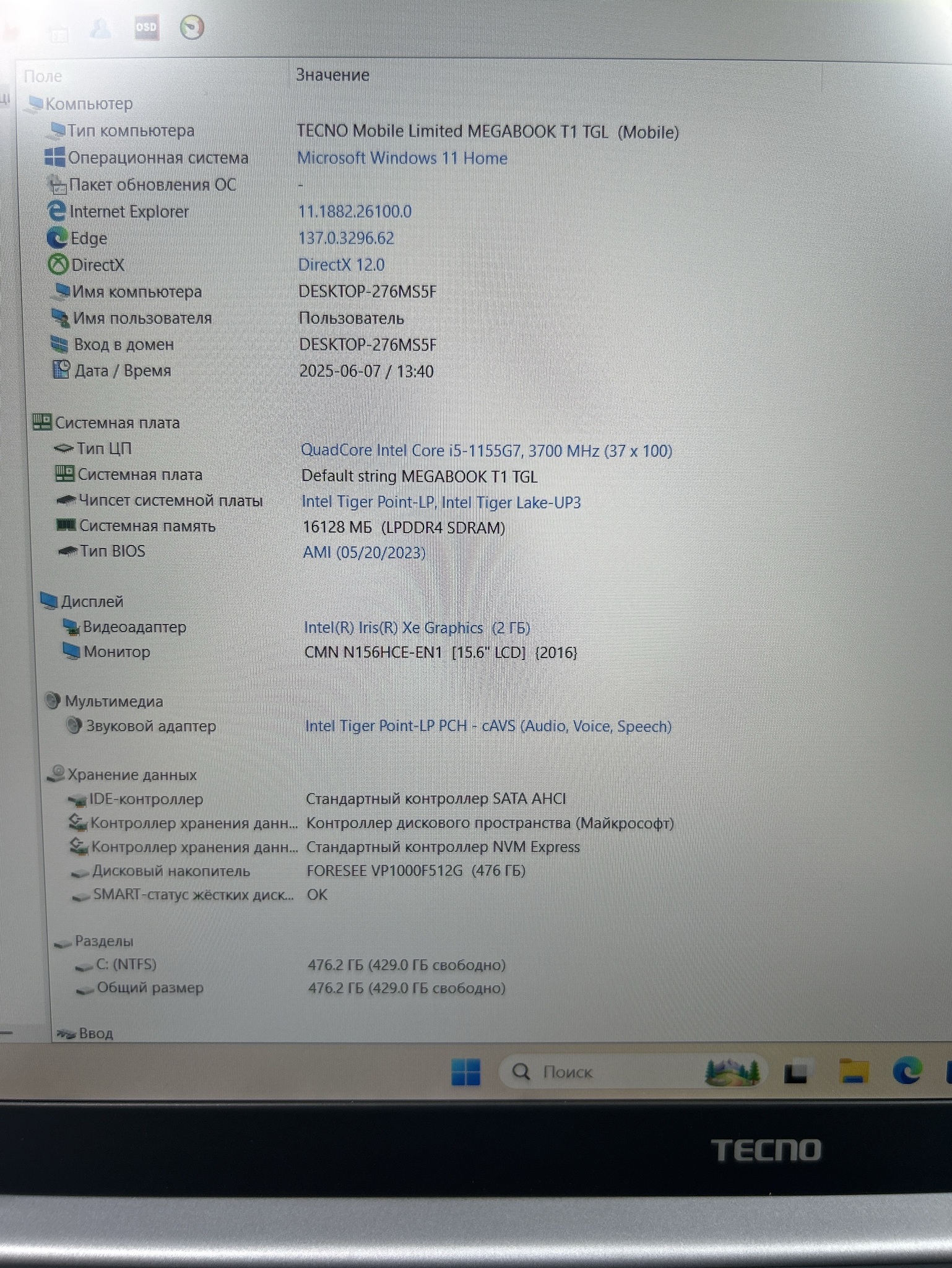Click the IDE-контроллер row icon
952x1268 pixels.
[77, 799]
